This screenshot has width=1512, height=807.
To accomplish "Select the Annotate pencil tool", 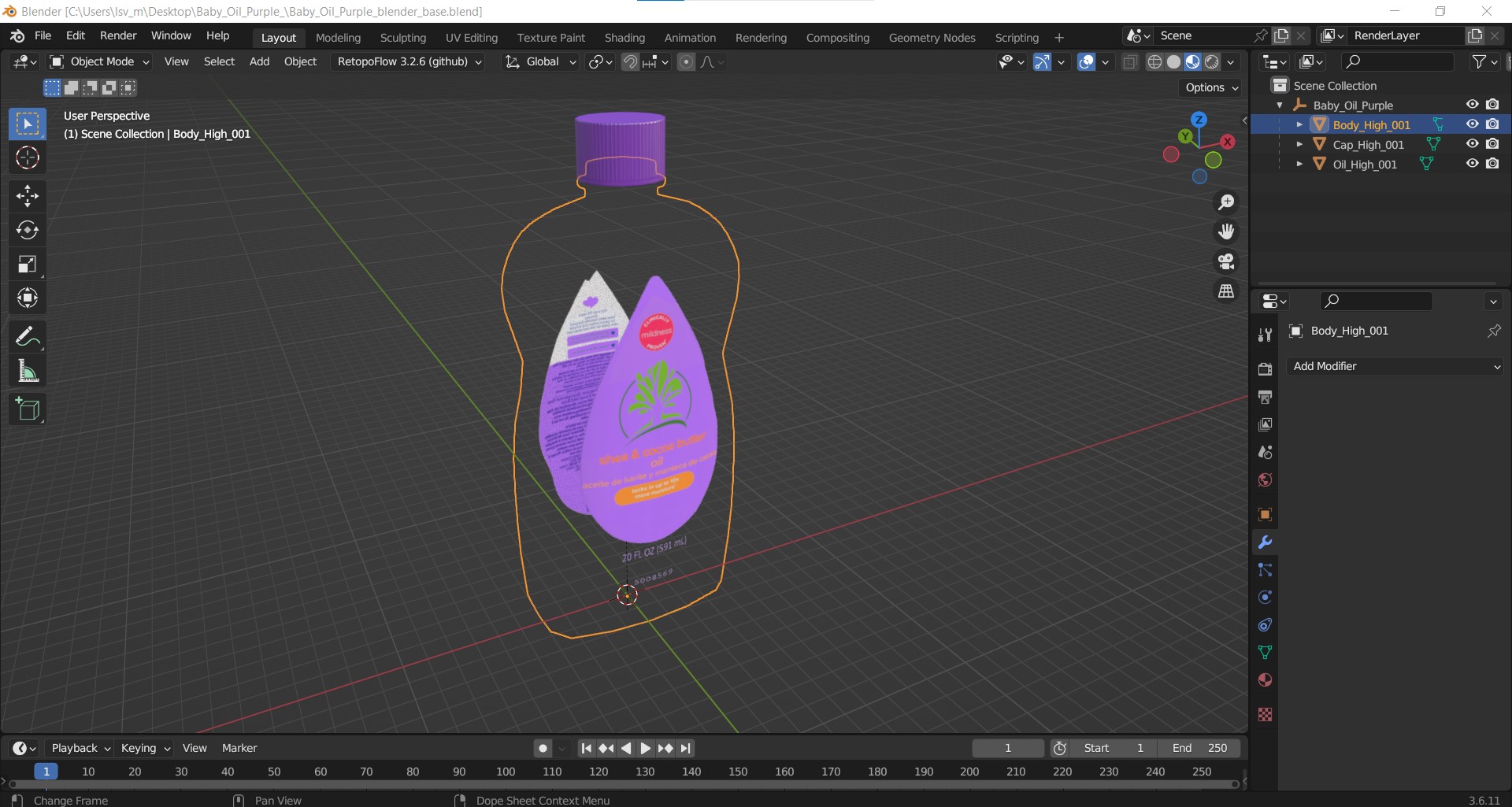I will (28, 337).
